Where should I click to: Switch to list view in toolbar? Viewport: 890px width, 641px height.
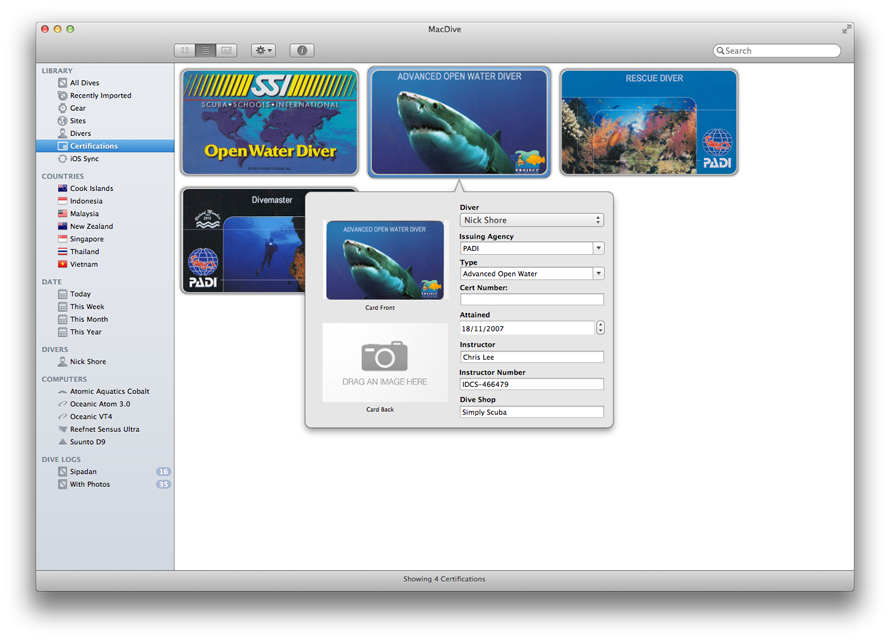tap(205, 51)
